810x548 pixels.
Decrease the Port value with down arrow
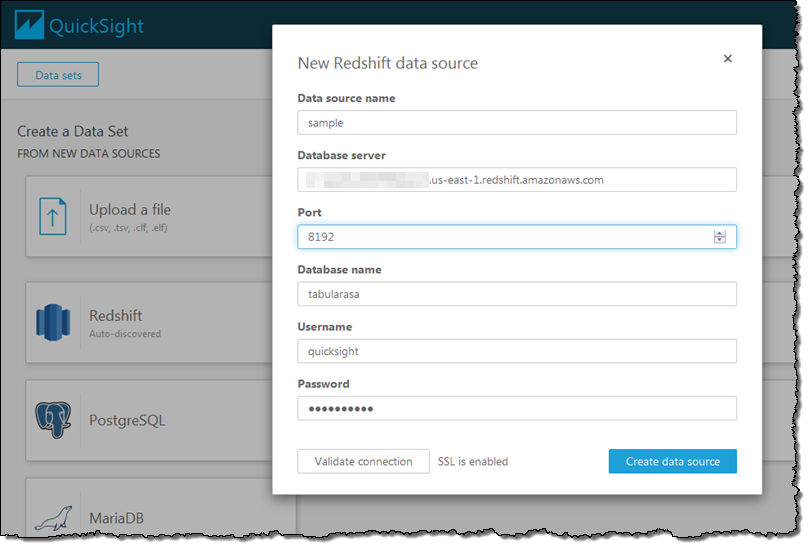(x=720, y=240)
